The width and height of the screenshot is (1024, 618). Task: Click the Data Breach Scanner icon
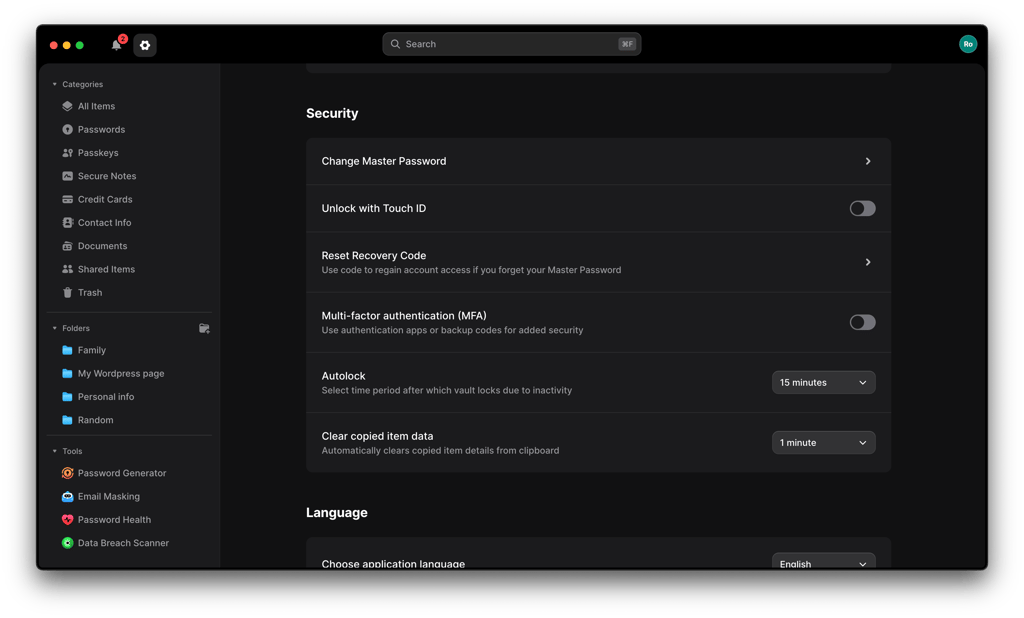point(67,543)
